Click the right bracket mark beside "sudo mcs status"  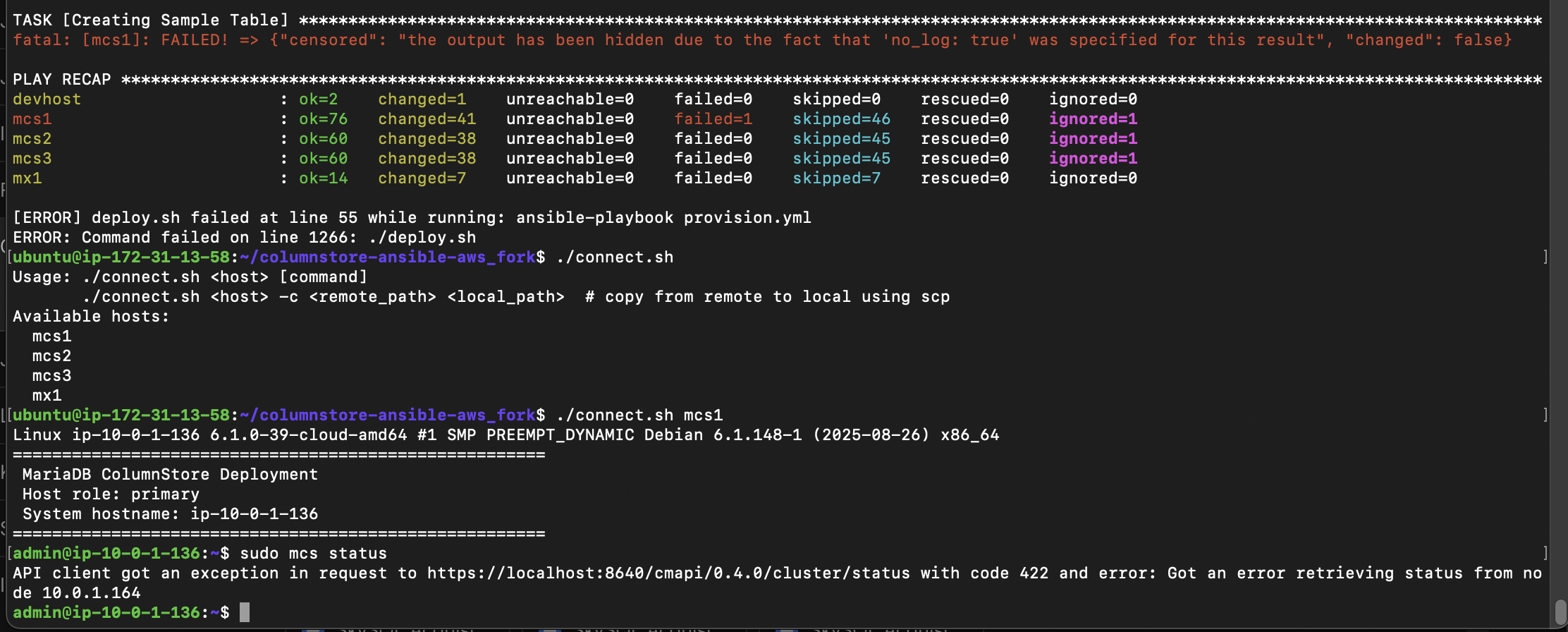tap(1545, 553)
